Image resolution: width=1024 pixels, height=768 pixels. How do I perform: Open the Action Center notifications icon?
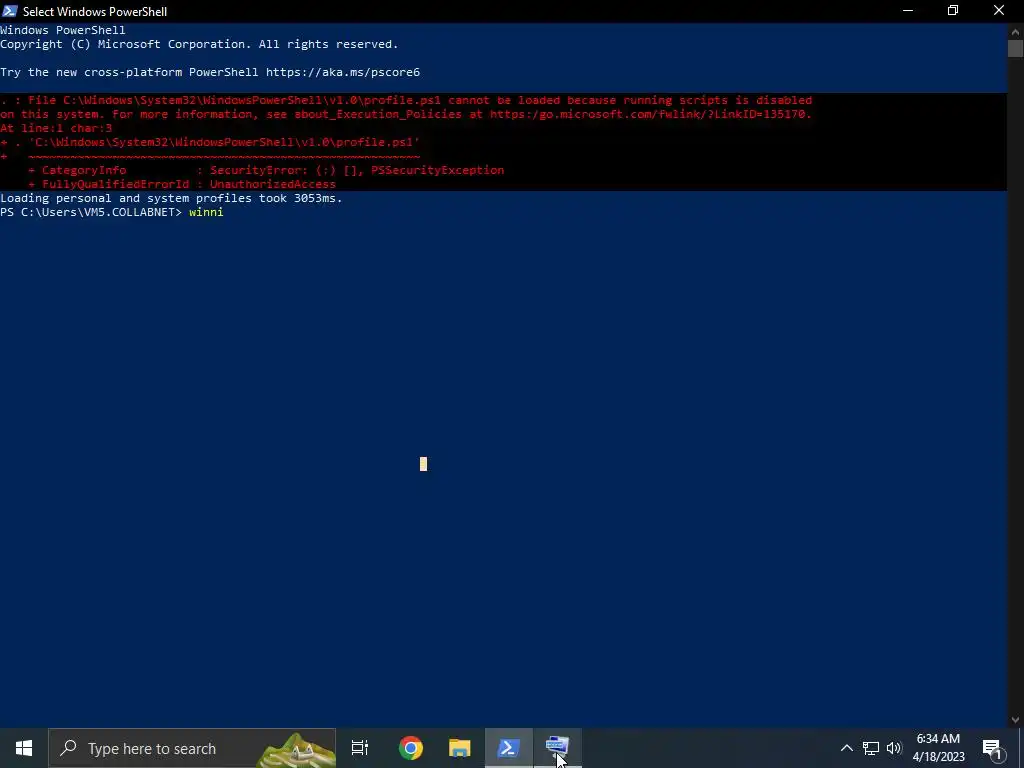992,748
